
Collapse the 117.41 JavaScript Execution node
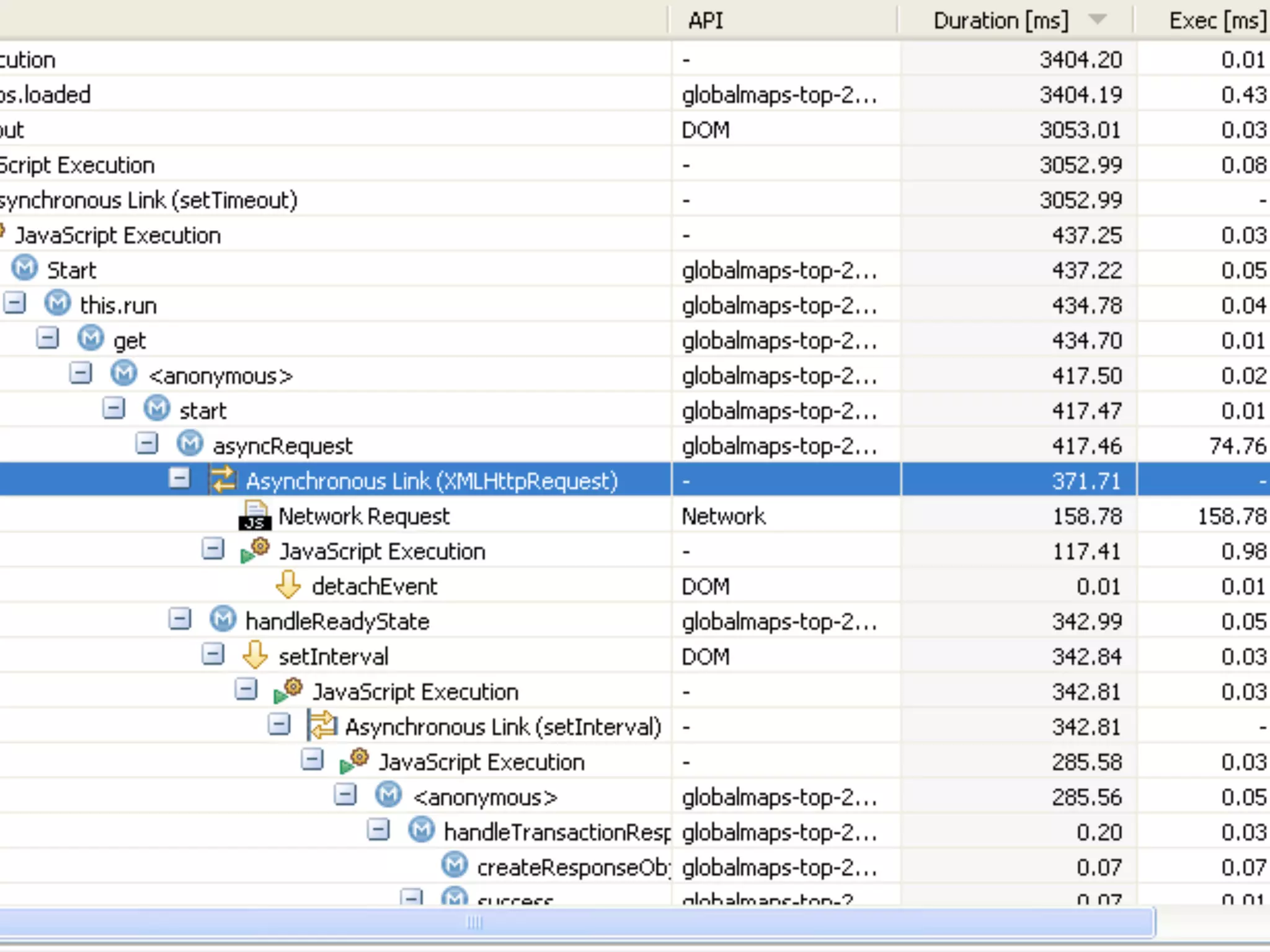pyautogui.click(x=213, y=549)
